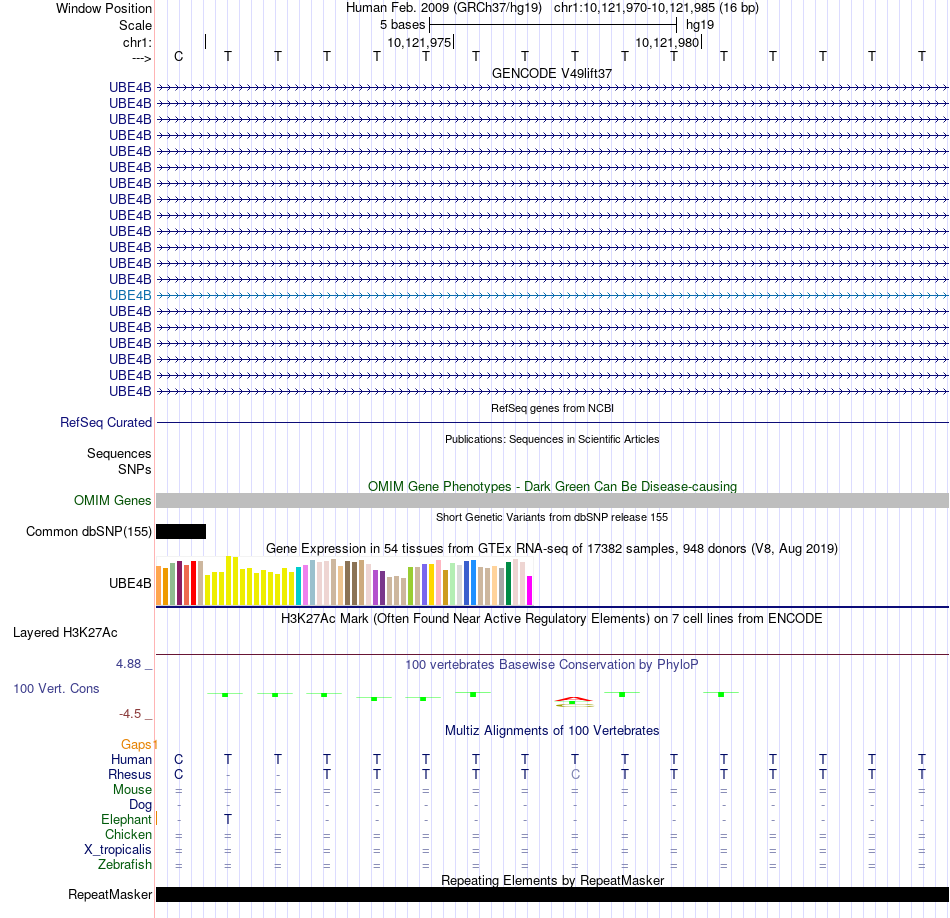Open the RefSeq Curated track label
The image size is (950, 918).
click(106, 422)
